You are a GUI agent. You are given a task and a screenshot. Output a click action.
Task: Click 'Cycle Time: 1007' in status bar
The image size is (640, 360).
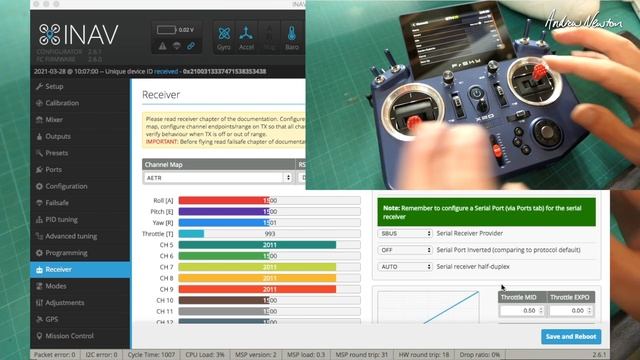pos(151,355)
